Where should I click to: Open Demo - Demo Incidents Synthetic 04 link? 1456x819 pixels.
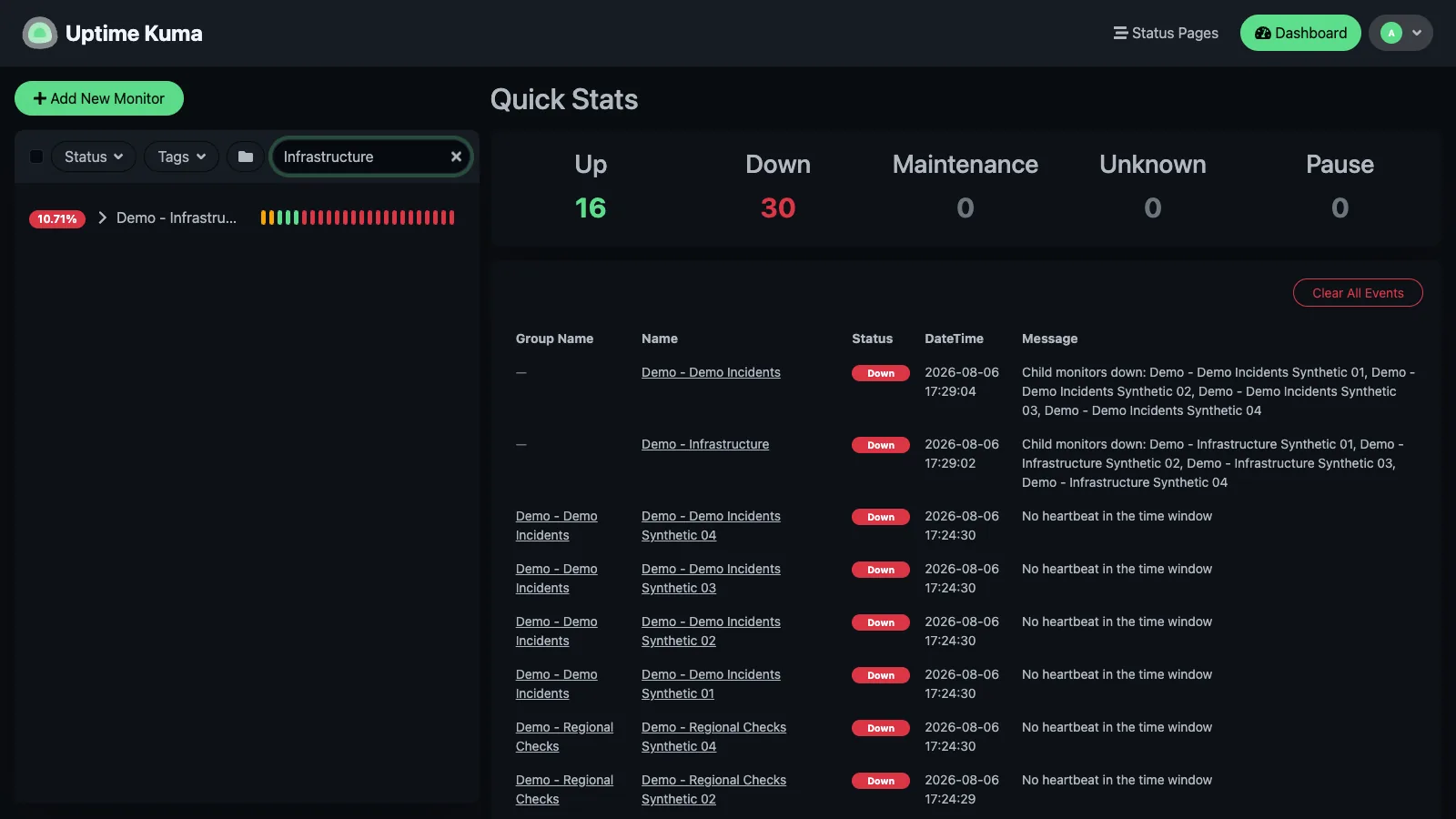coord(711,526)
